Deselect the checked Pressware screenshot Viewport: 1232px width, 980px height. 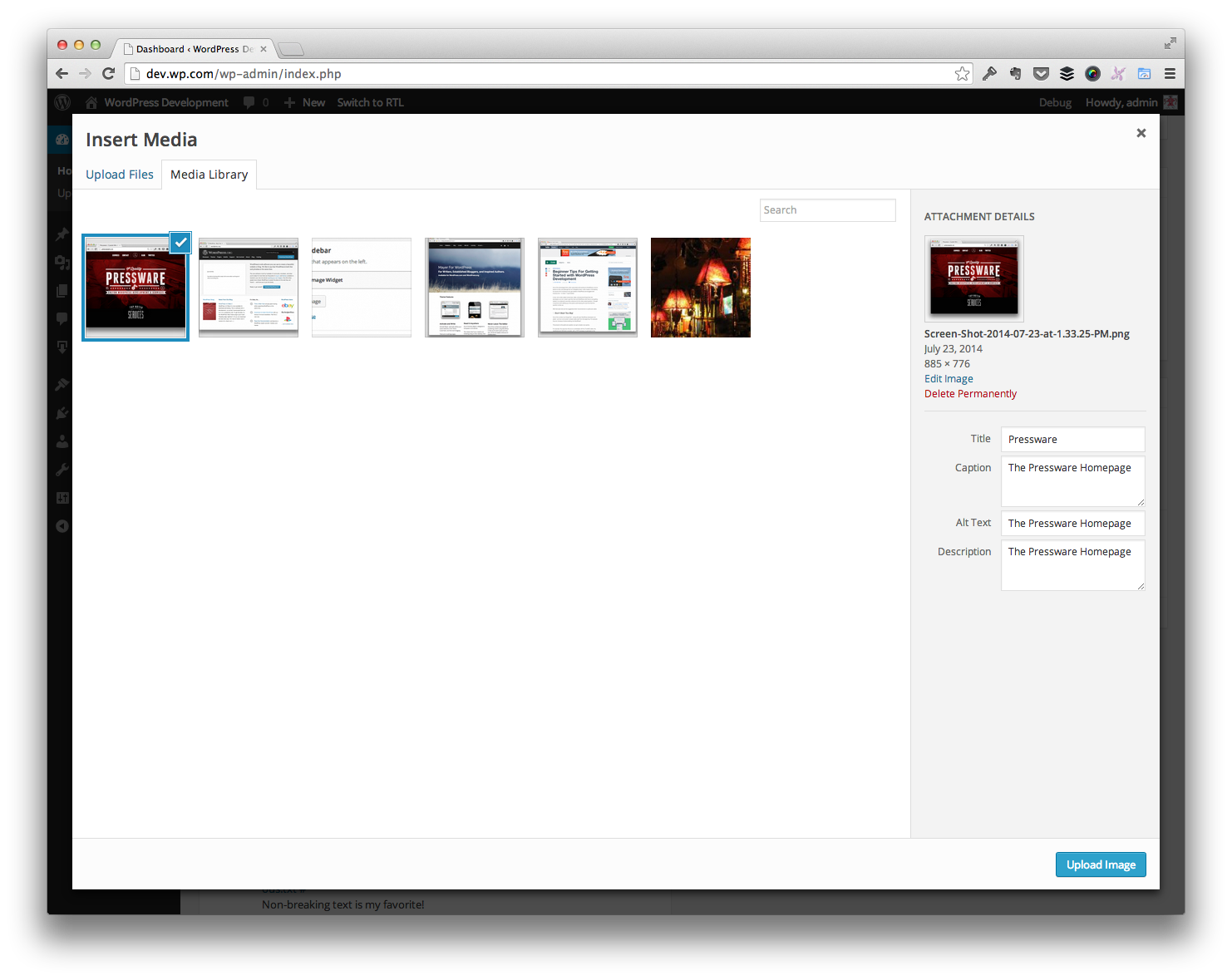tap(180, 242)
